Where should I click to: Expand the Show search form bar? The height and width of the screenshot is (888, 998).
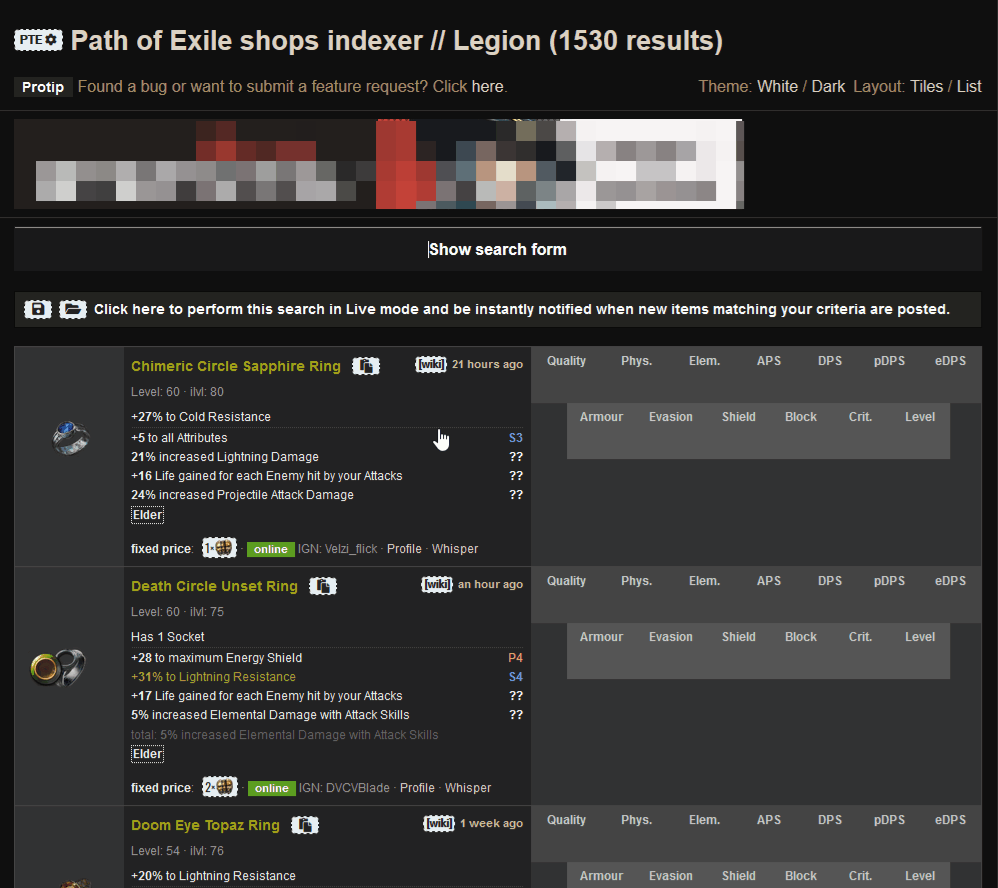coord(498,250)
